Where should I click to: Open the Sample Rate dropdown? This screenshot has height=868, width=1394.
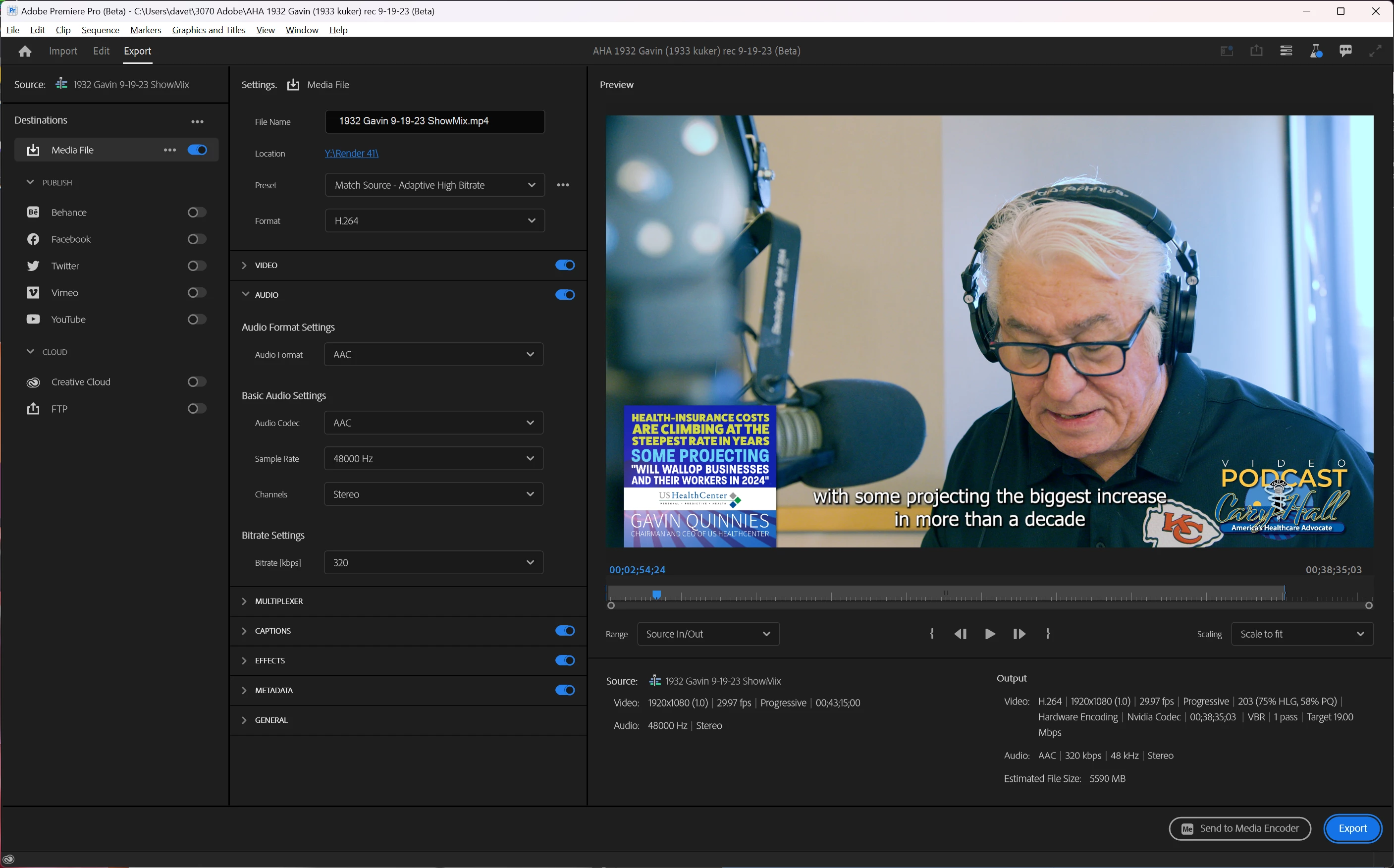click(433, 459)
